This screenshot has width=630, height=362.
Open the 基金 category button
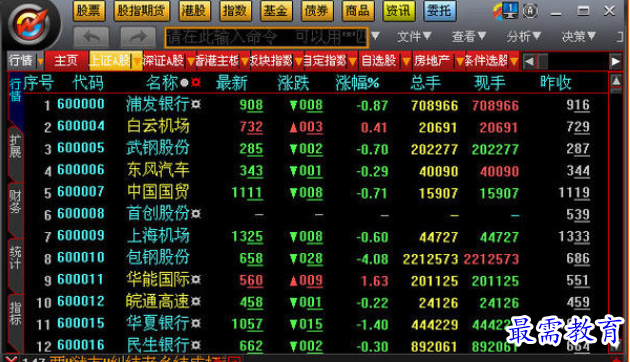(x=276, y=11)
